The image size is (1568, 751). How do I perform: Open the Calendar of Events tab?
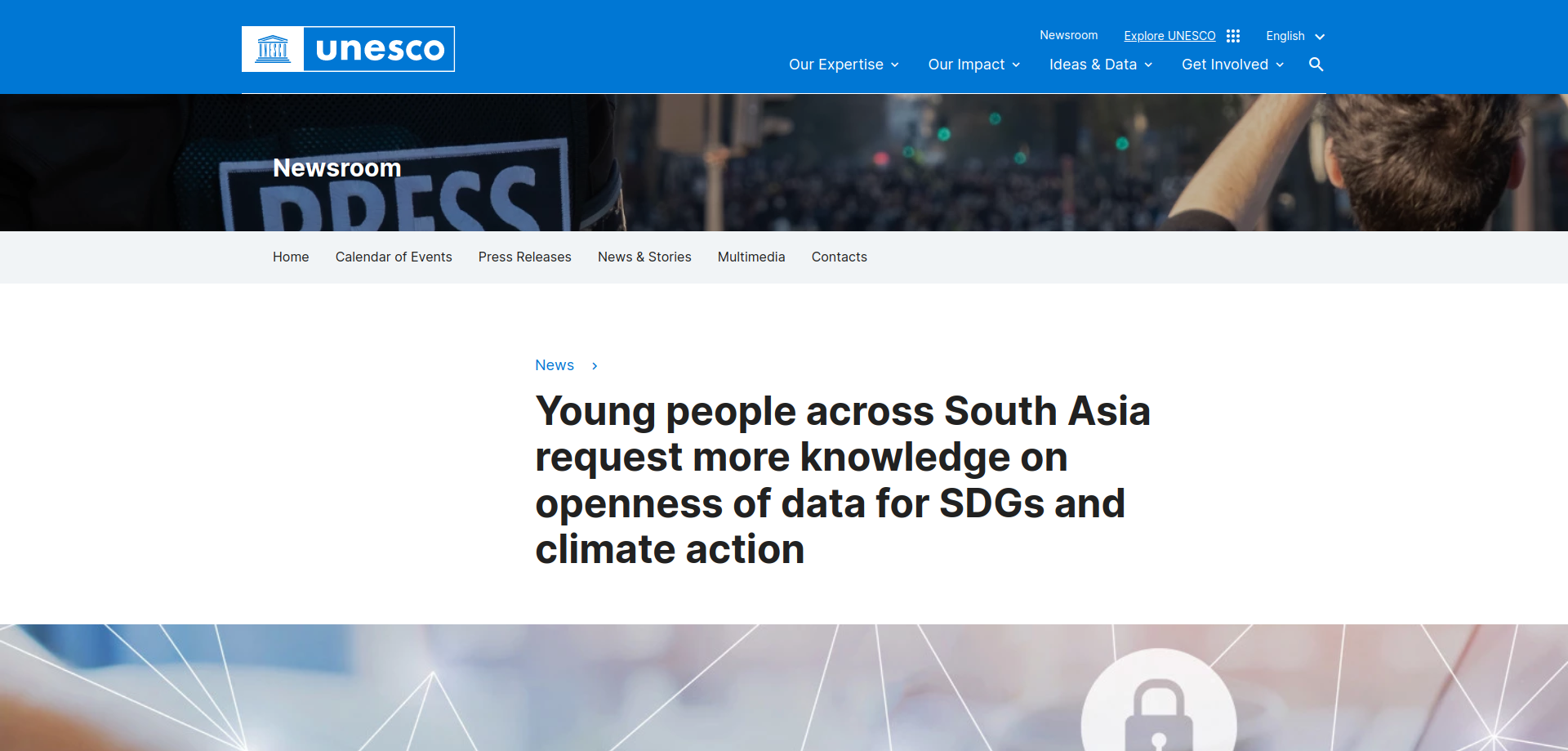(394, 257)
